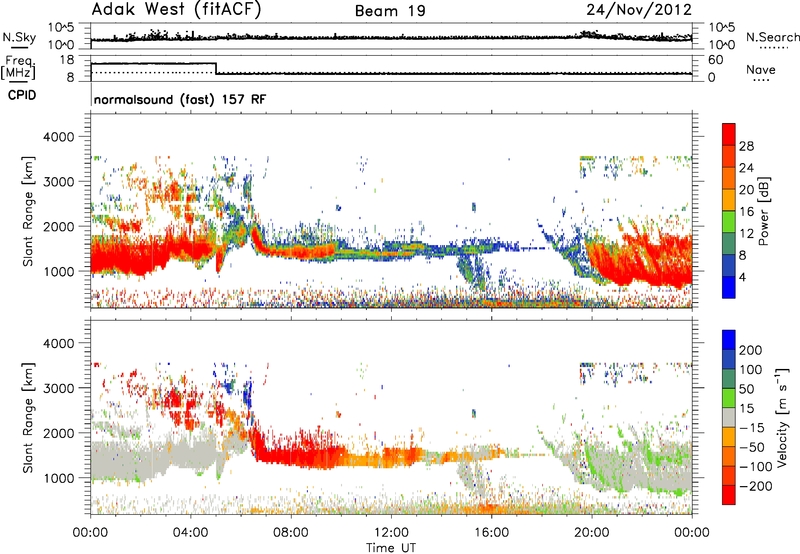Click velocity colorbar label '-50'

(752, 447)
